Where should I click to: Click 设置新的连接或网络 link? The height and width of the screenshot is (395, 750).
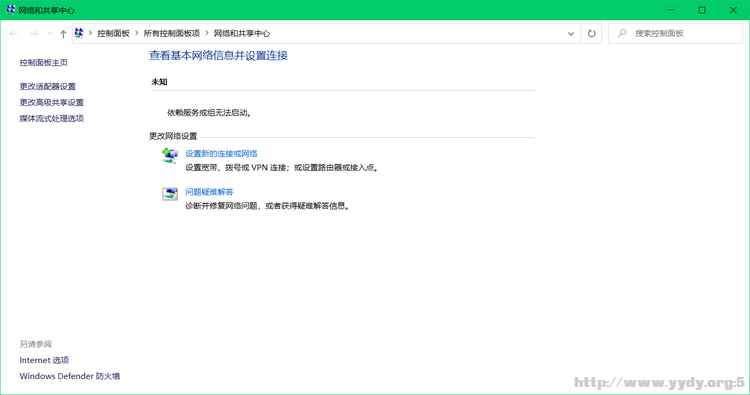click(x=221, y=154)
